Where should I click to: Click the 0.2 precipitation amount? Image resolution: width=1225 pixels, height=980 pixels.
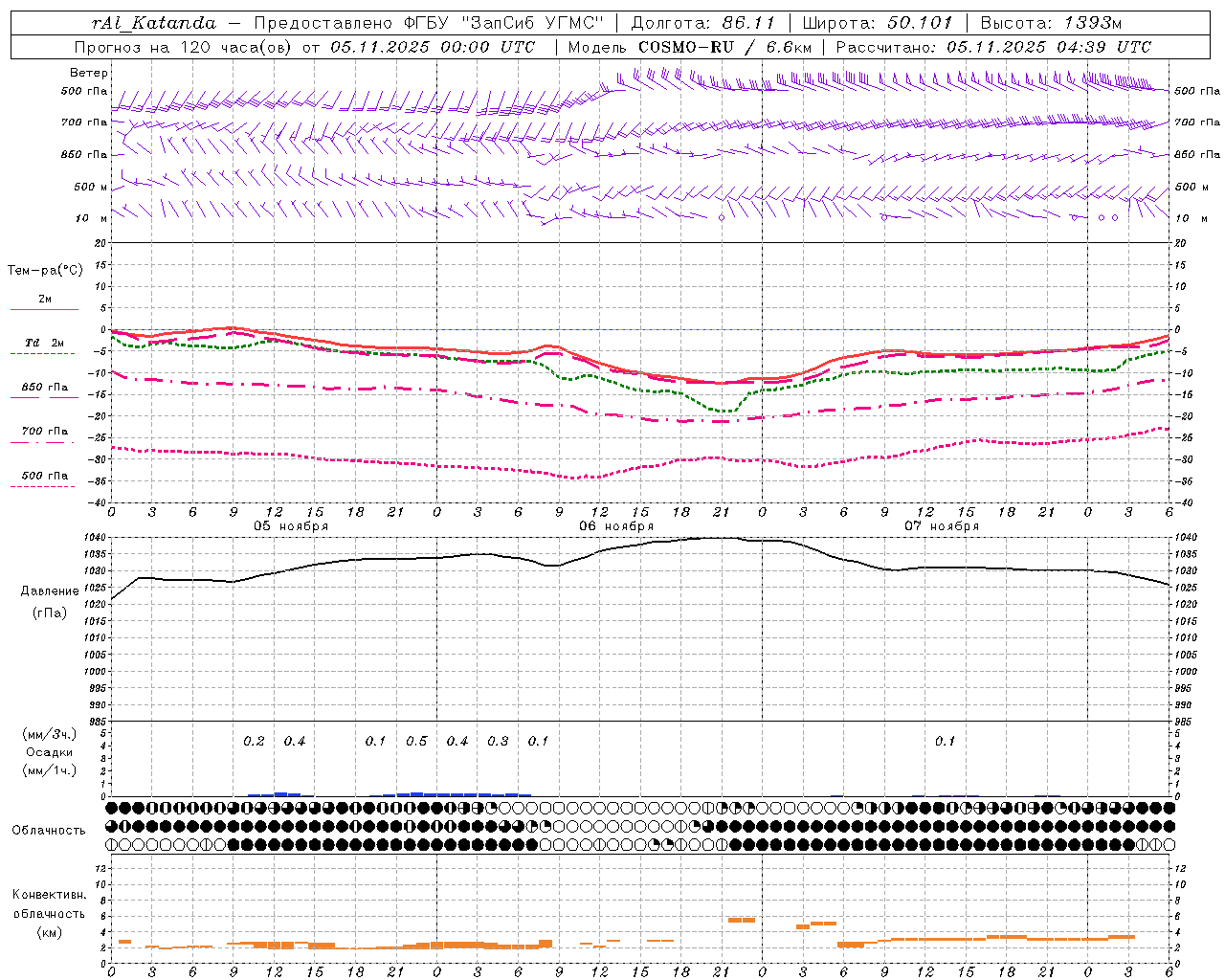254,742
